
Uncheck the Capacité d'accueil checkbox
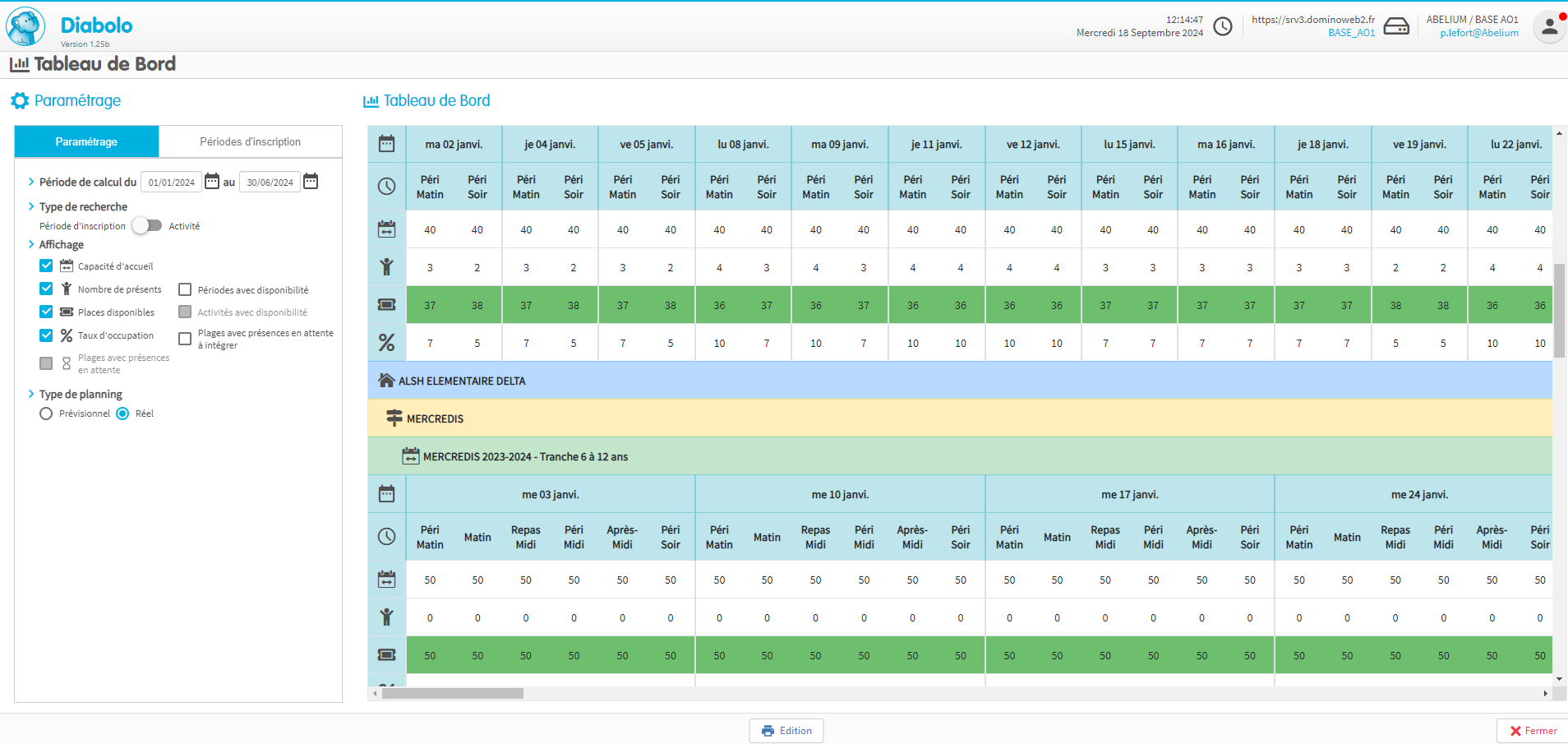(46, 266)
